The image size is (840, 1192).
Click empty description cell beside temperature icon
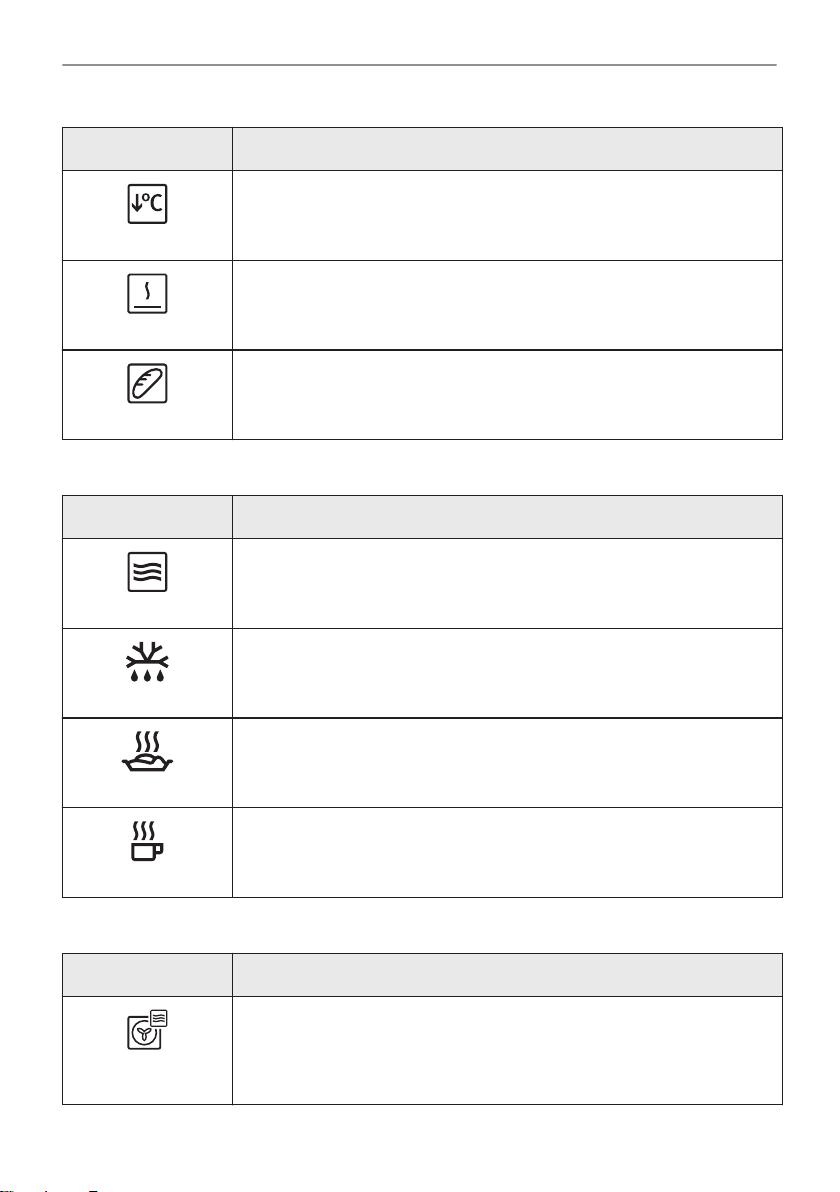[x=507, y=215]
